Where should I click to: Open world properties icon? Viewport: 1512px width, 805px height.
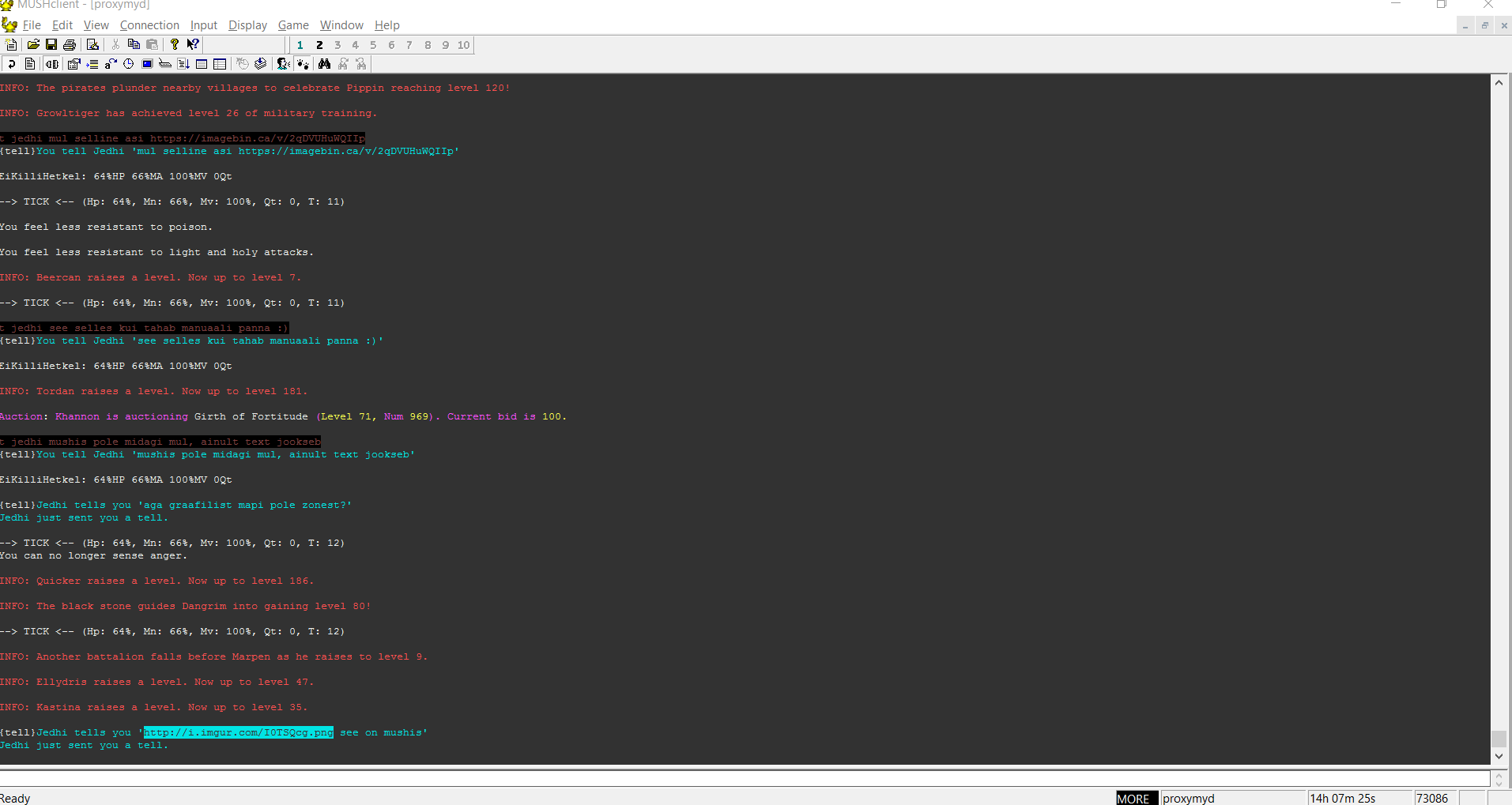tap(74, 64)
